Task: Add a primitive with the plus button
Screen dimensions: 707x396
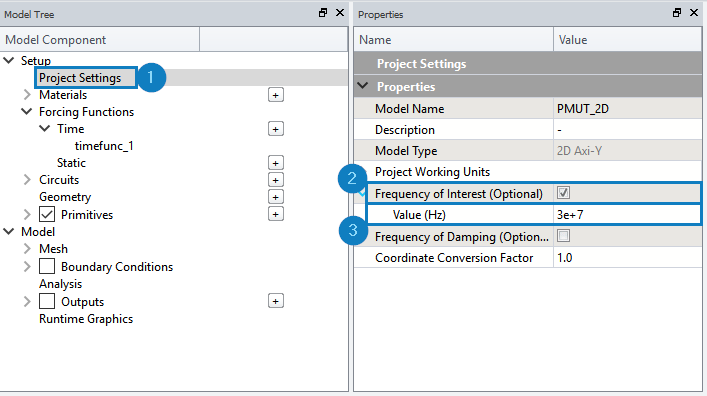Action: coord(275,214)
